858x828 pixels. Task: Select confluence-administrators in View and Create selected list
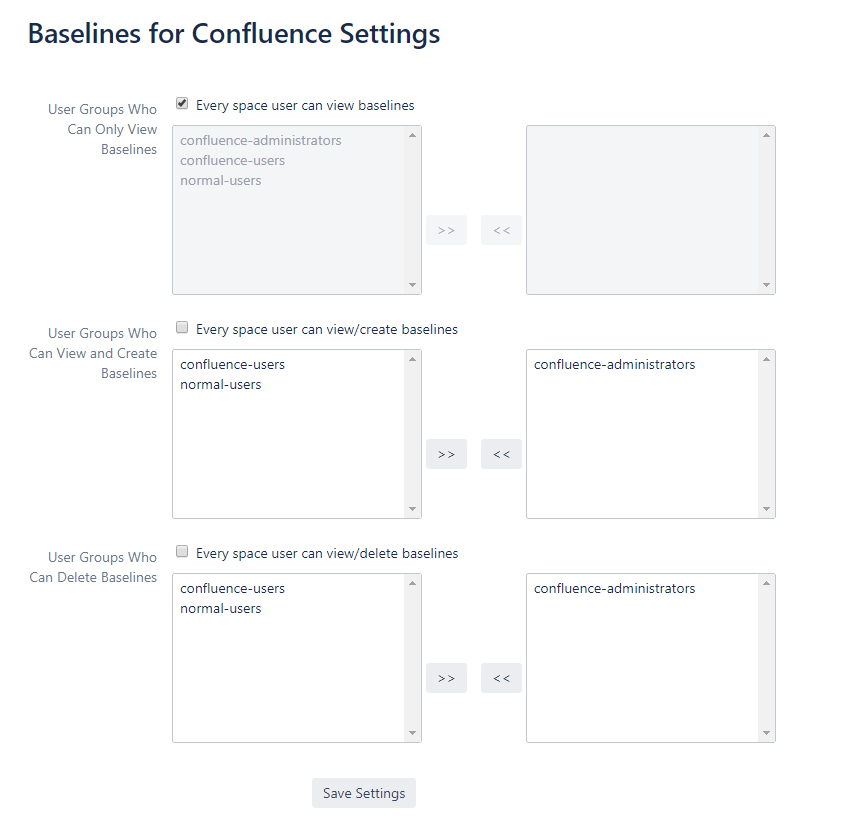pos(614,365)
